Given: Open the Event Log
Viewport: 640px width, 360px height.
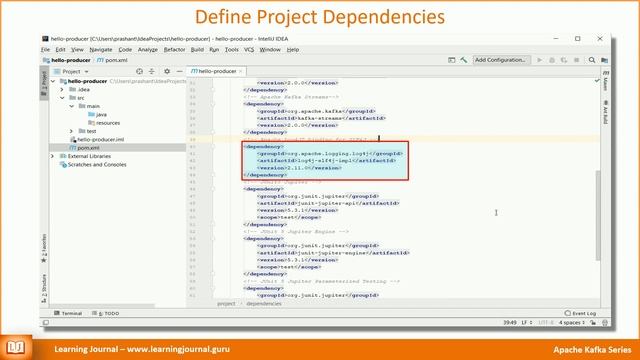Looking at the screenshot, I should coord(580,313).
